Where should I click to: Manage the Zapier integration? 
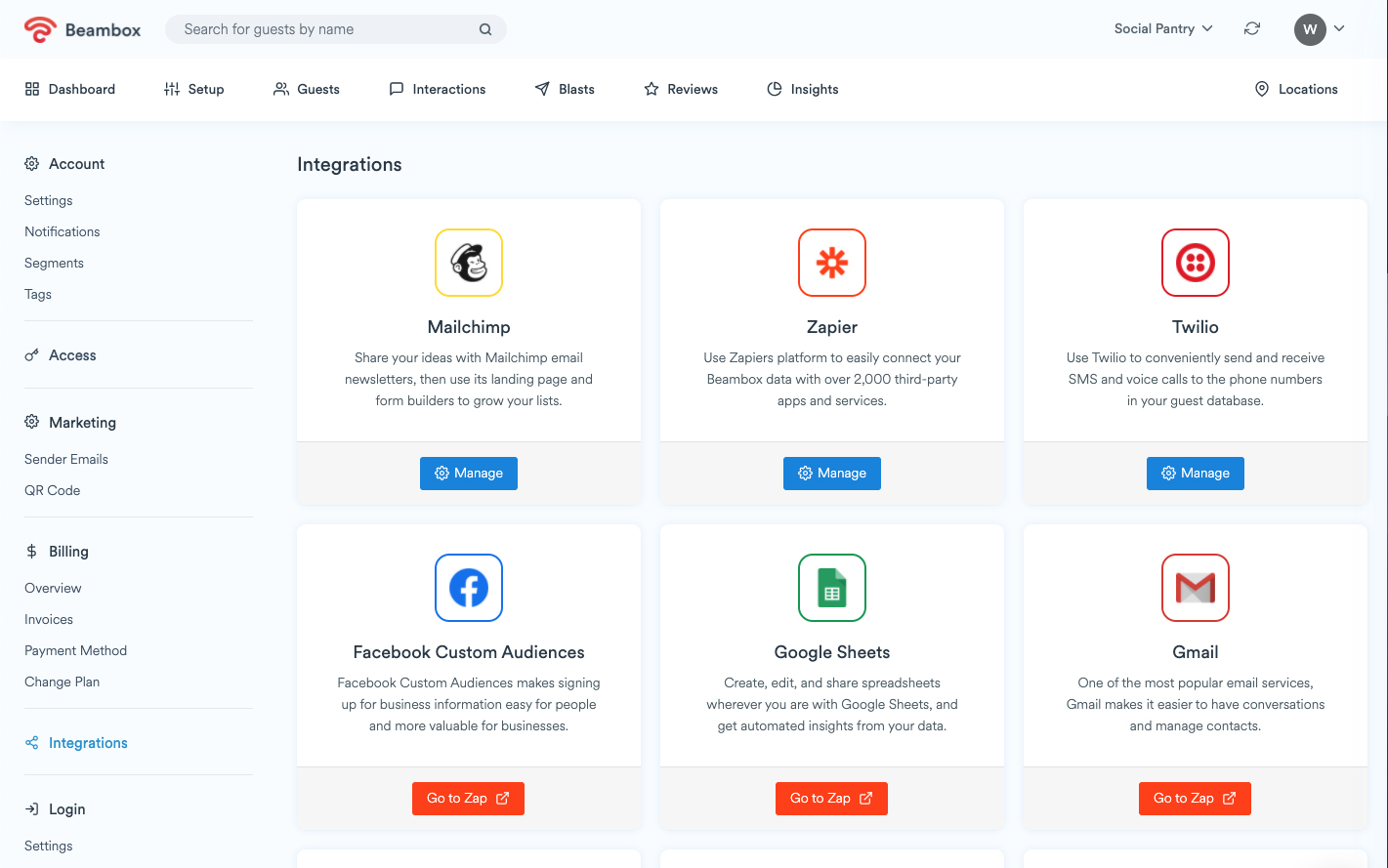click(x=832, y=474)
